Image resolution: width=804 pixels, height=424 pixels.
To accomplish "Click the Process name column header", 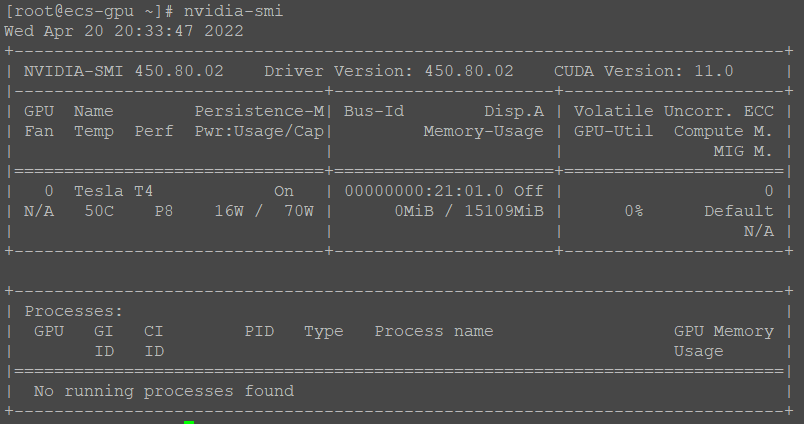I will 434,331.
